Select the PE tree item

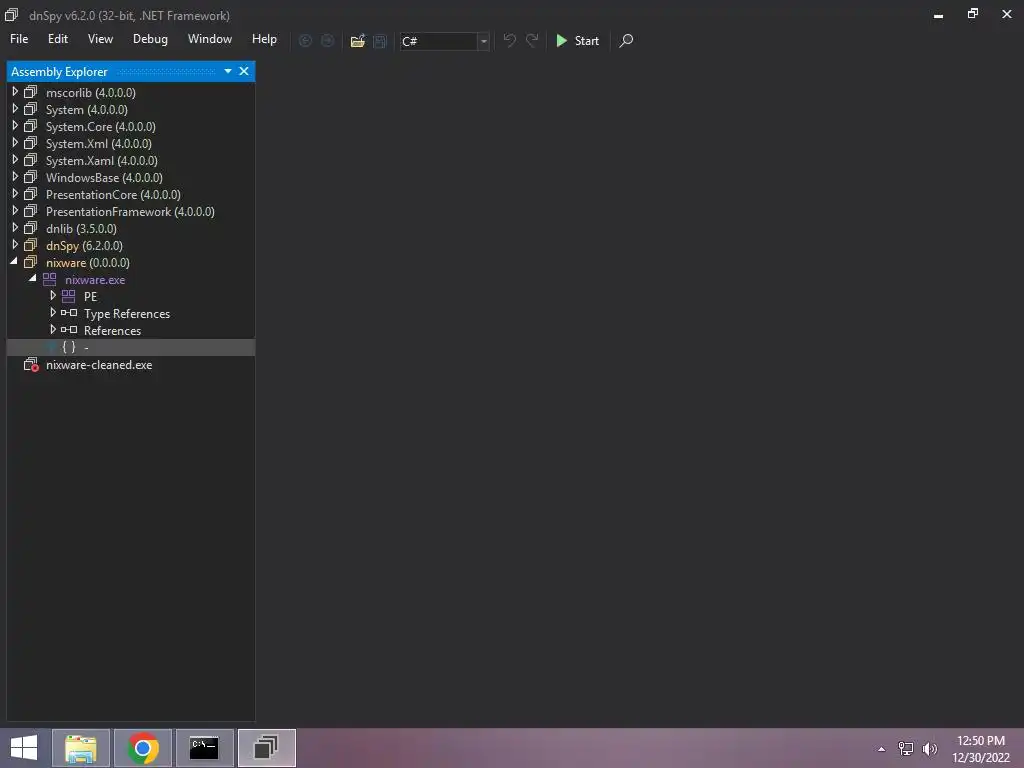click(x=131, y=296)
